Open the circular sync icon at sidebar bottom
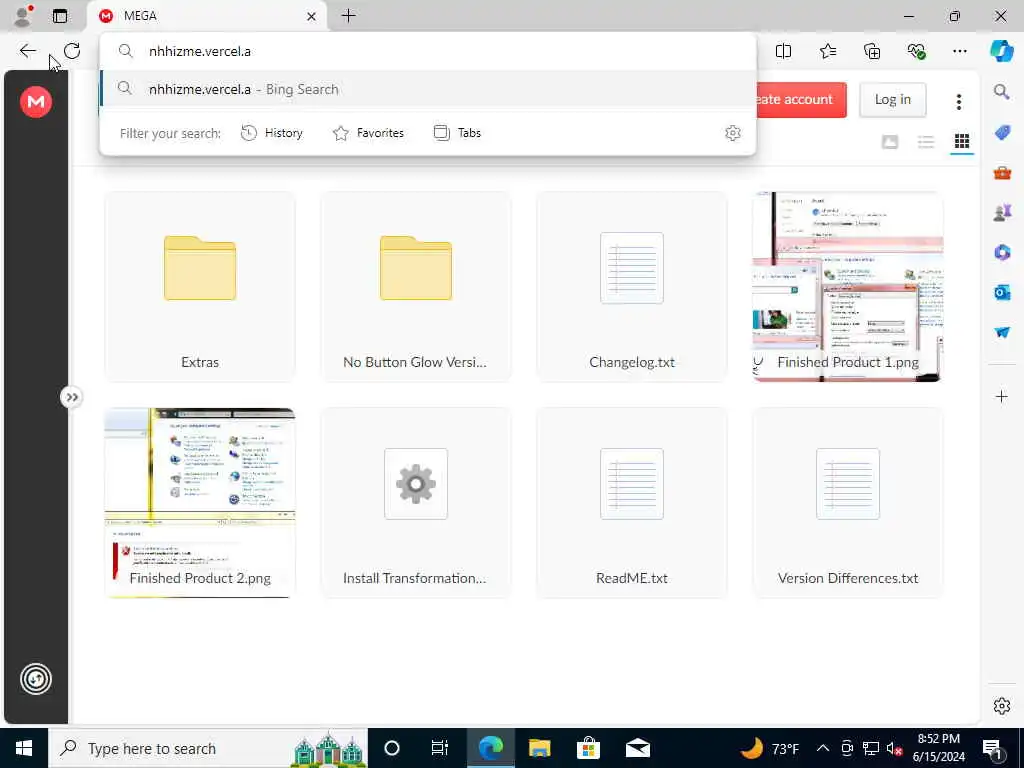 click(36, 679)
